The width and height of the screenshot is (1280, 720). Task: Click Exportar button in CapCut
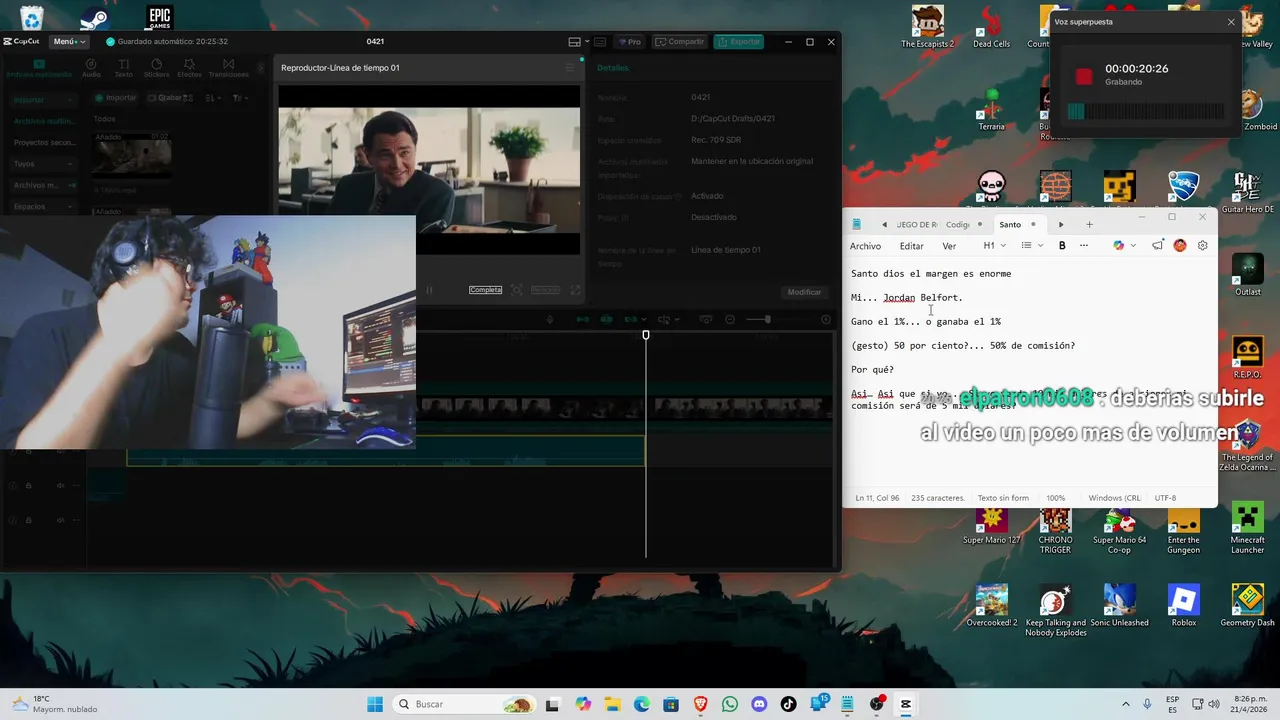(739, 42)
